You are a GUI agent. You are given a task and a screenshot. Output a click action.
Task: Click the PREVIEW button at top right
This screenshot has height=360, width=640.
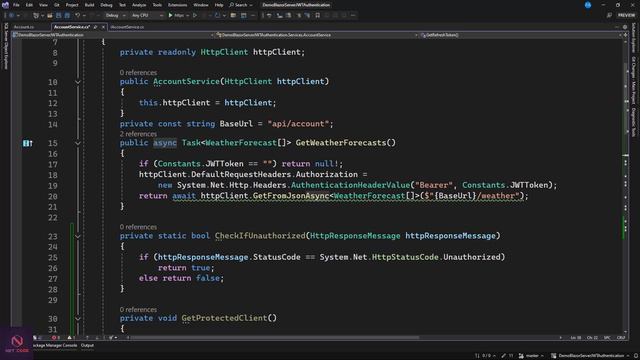(626, 16)
